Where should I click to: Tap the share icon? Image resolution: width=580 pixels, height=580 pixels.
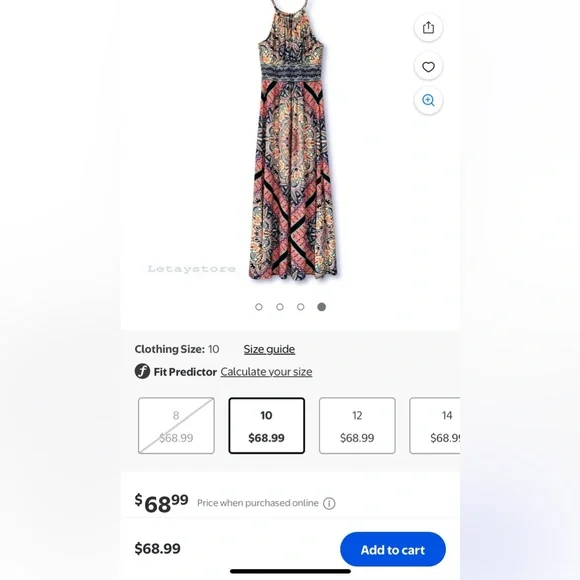[x=428, y=27]
